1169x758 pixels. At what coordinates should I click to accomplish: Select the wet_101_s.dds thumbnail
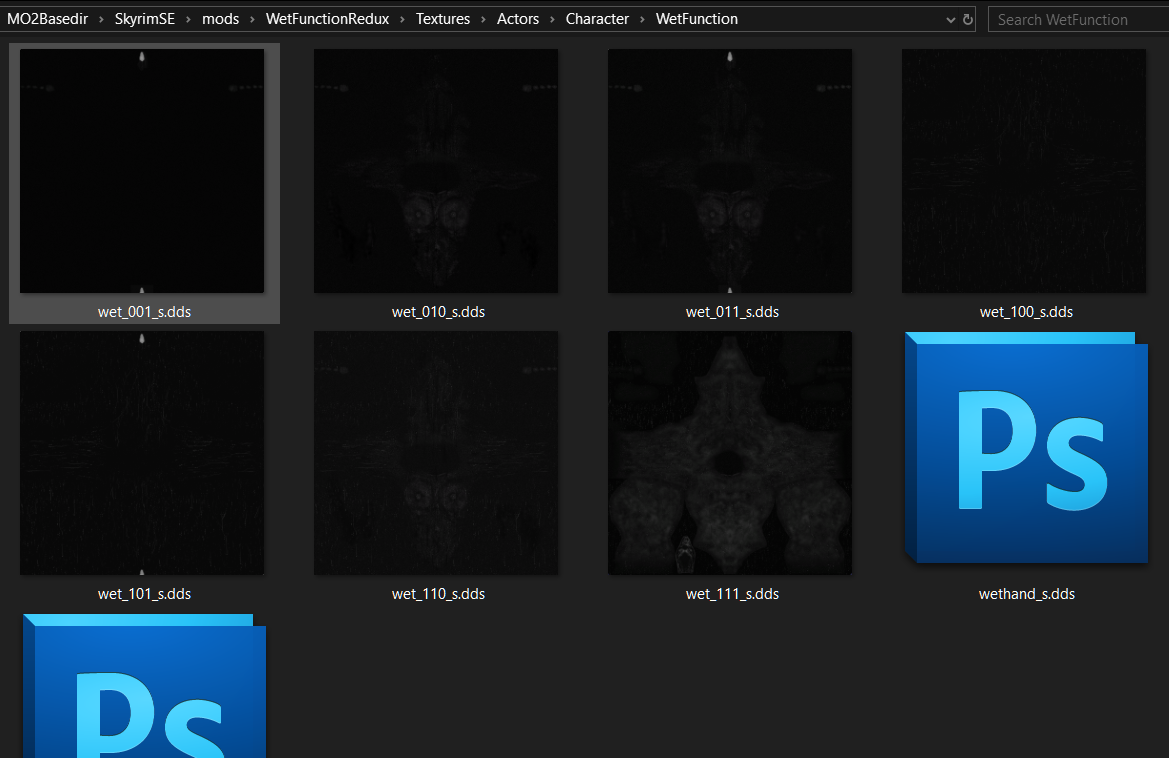(x=142, y=453)
